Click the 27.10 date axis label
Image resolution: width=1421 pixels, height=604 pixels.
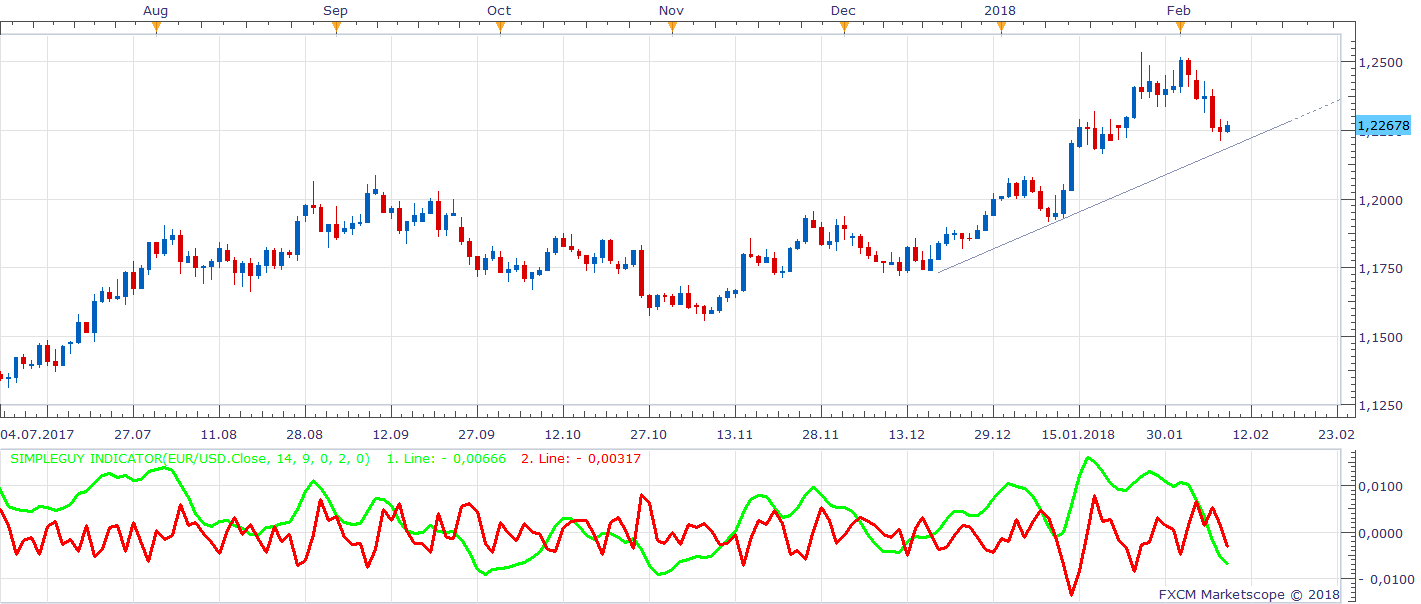coord(648,435)
